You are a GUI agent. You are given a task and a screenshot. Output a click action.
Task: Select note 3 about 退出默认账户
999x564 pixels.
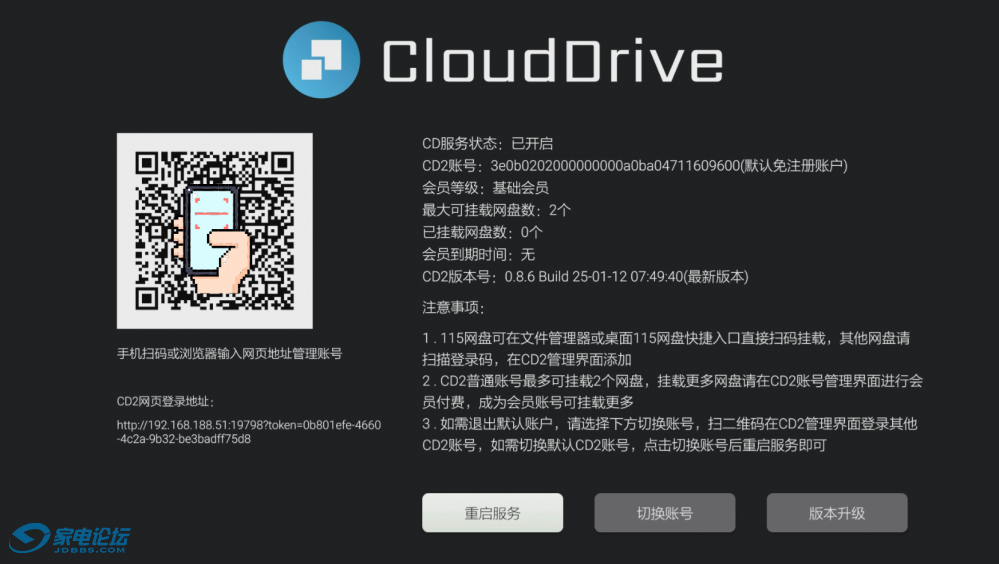670,434
